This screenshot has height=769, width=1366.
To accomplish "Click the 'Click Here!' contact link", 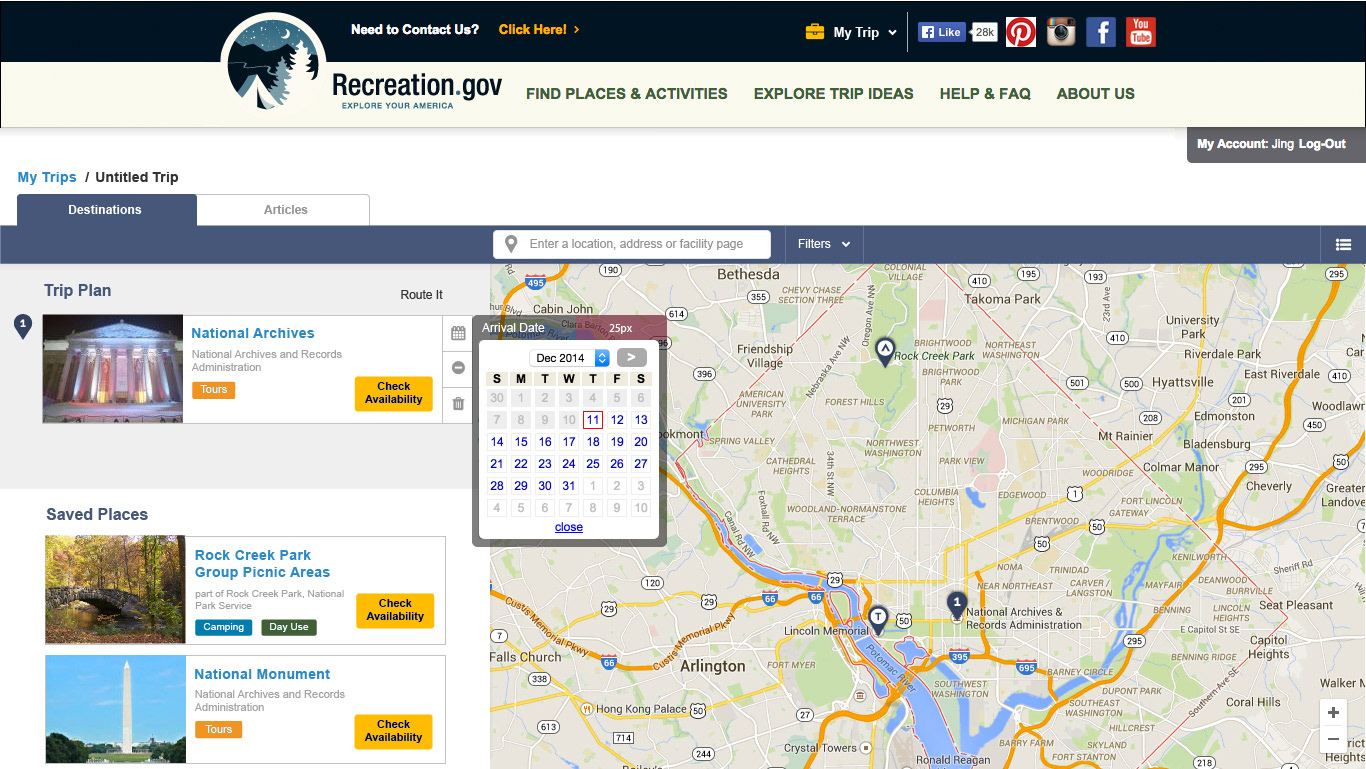I will (539, 30).
